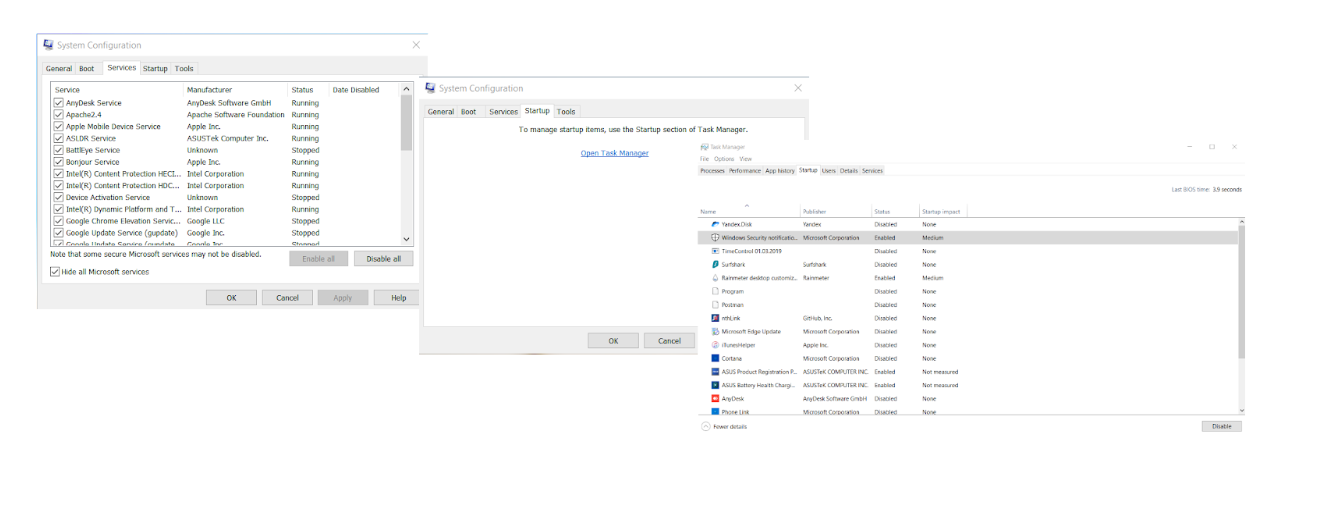This screenshot has height=528, width=1326.
Task: Click the Program blank file icon
Action: click(x=715, y=291)
